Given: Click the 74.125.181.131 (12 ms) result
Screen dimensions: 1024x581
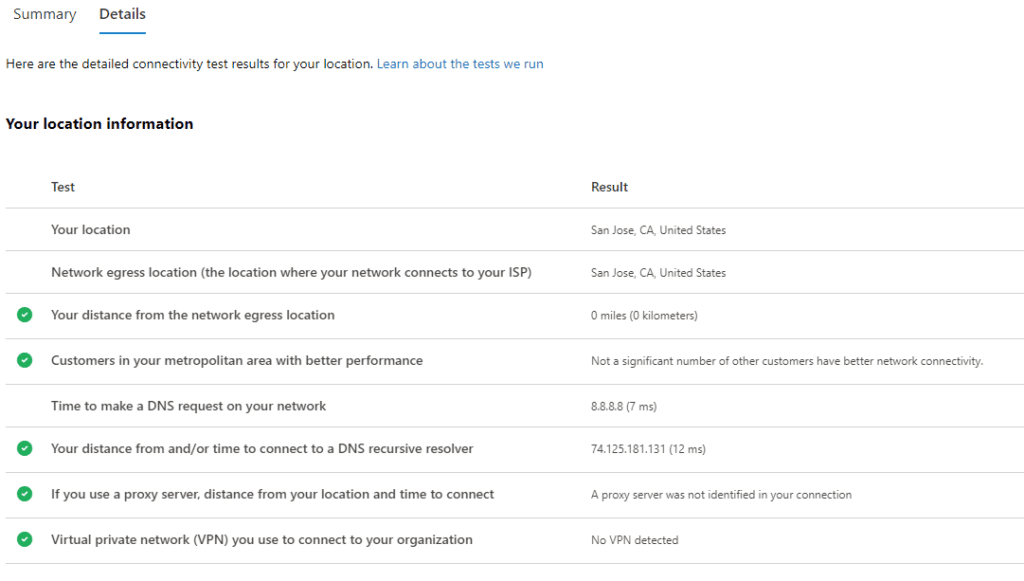Looking at the screenshot, I should point(648,450).
